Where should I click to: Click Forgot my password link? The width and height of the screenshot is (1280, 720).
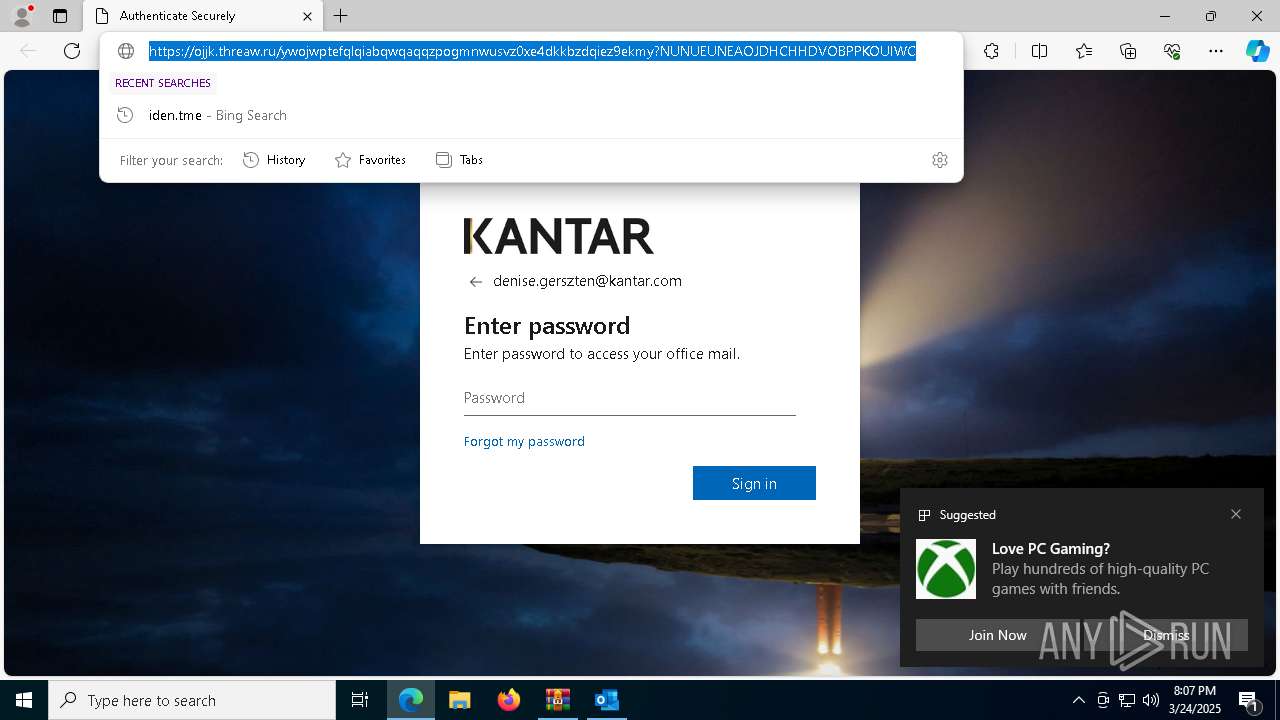[x=524, y=441]
